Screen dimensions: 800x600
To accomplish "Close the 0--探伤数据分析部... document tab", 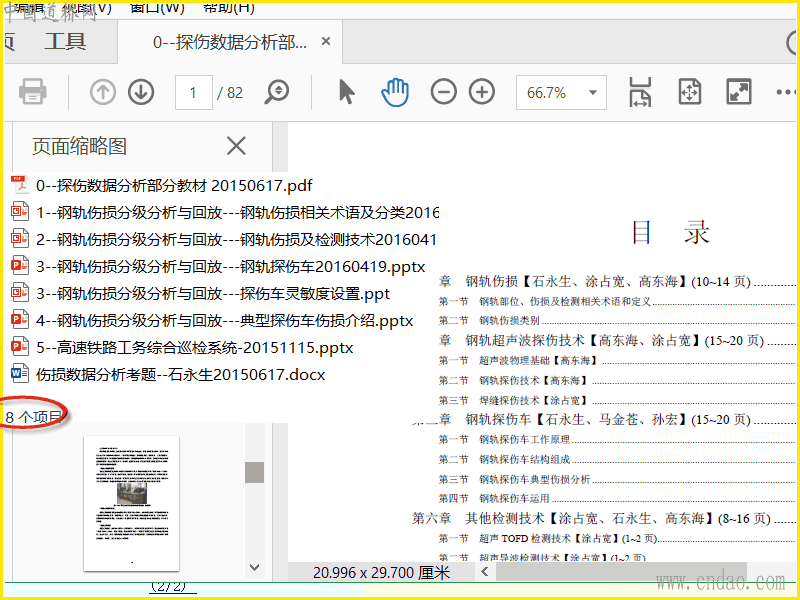I will [326, 41].
